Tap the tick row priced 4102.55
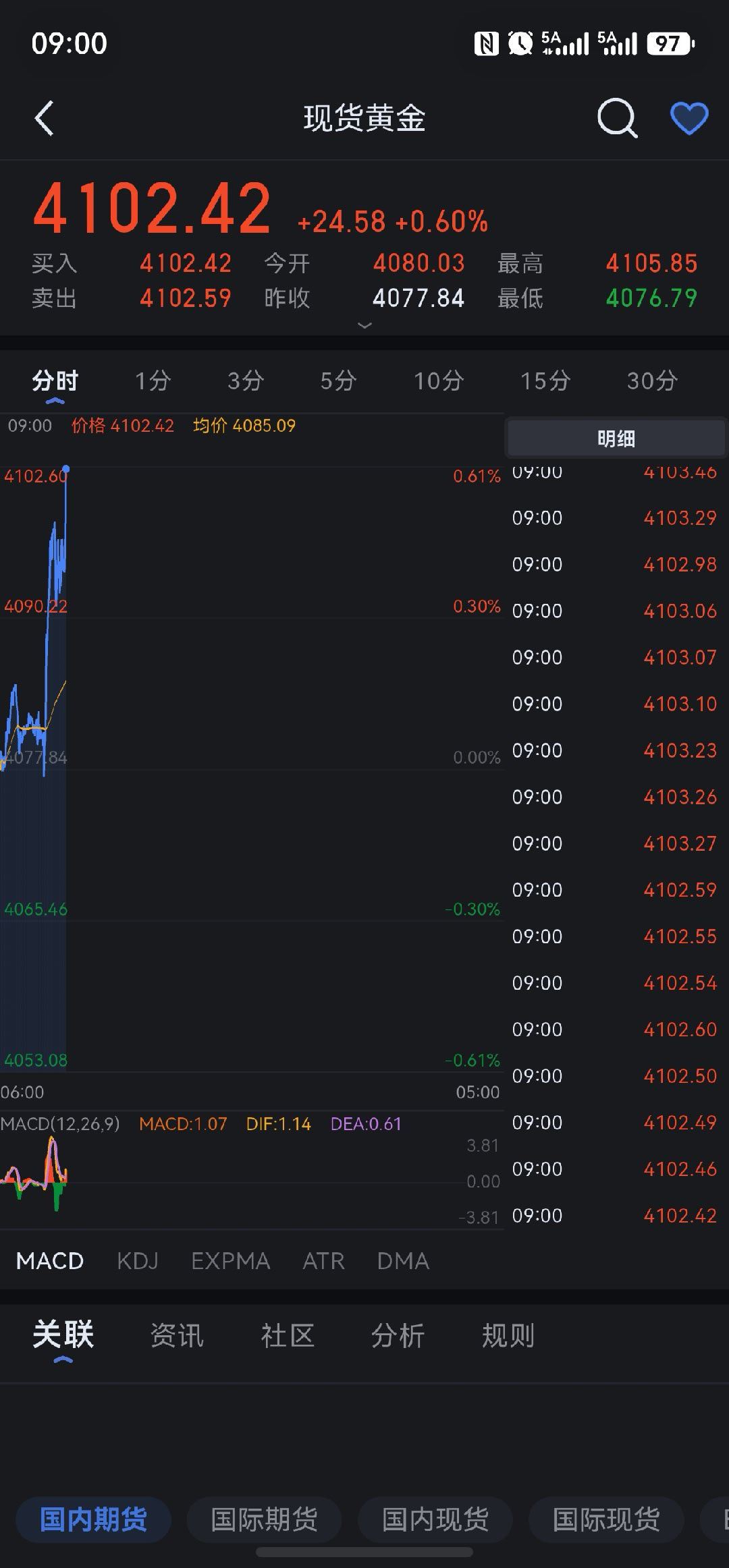The width and height of the screenshot is (729, 1568). tap(614, 936)
